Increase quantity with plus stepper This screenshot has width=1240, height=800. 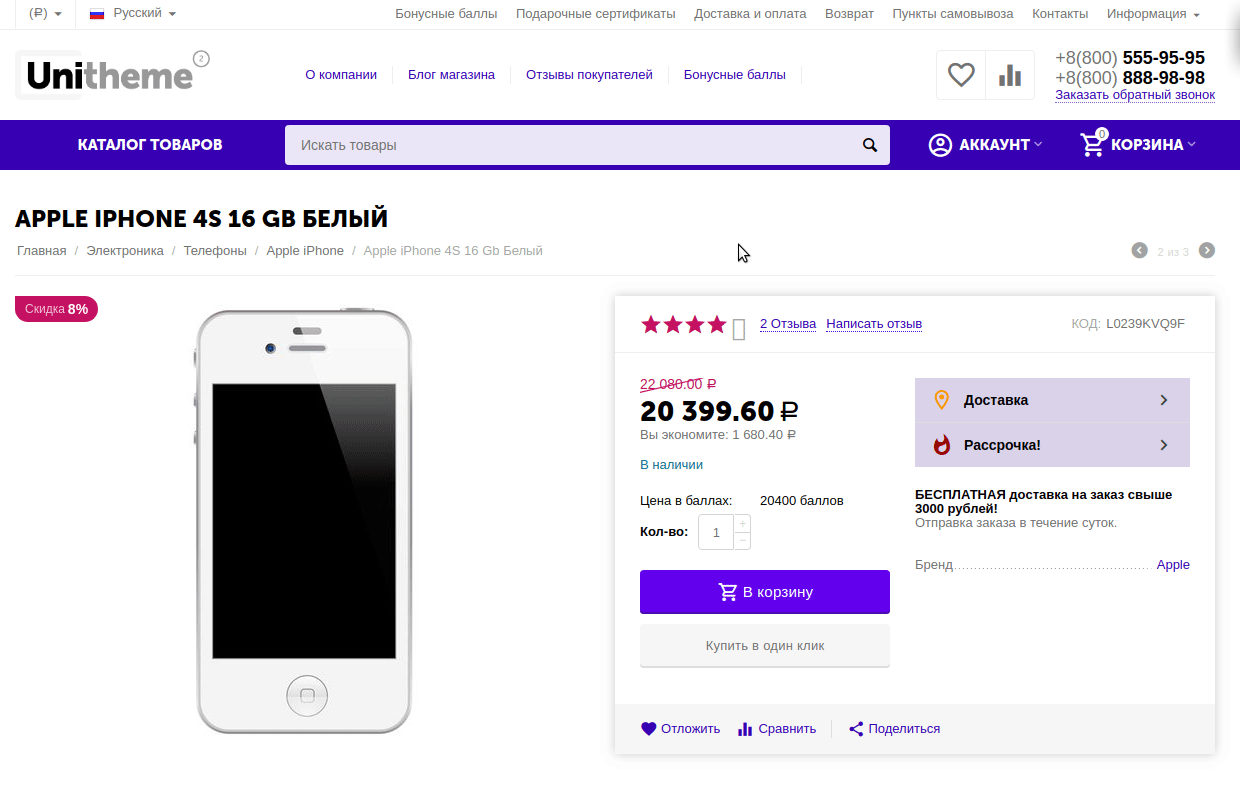point(742,524)
